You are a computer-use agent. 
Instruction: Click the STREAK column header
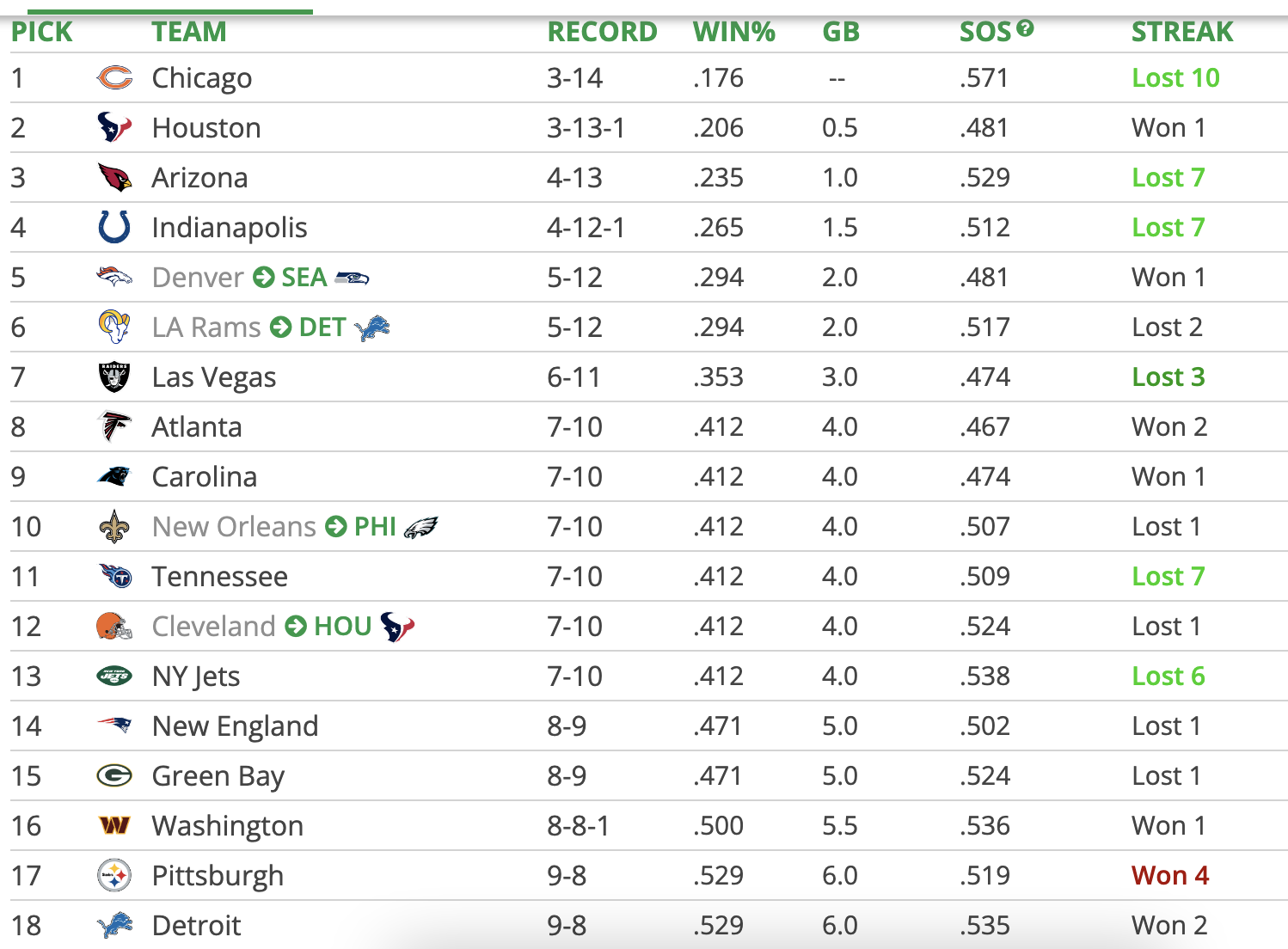[x=1181, y=32]
